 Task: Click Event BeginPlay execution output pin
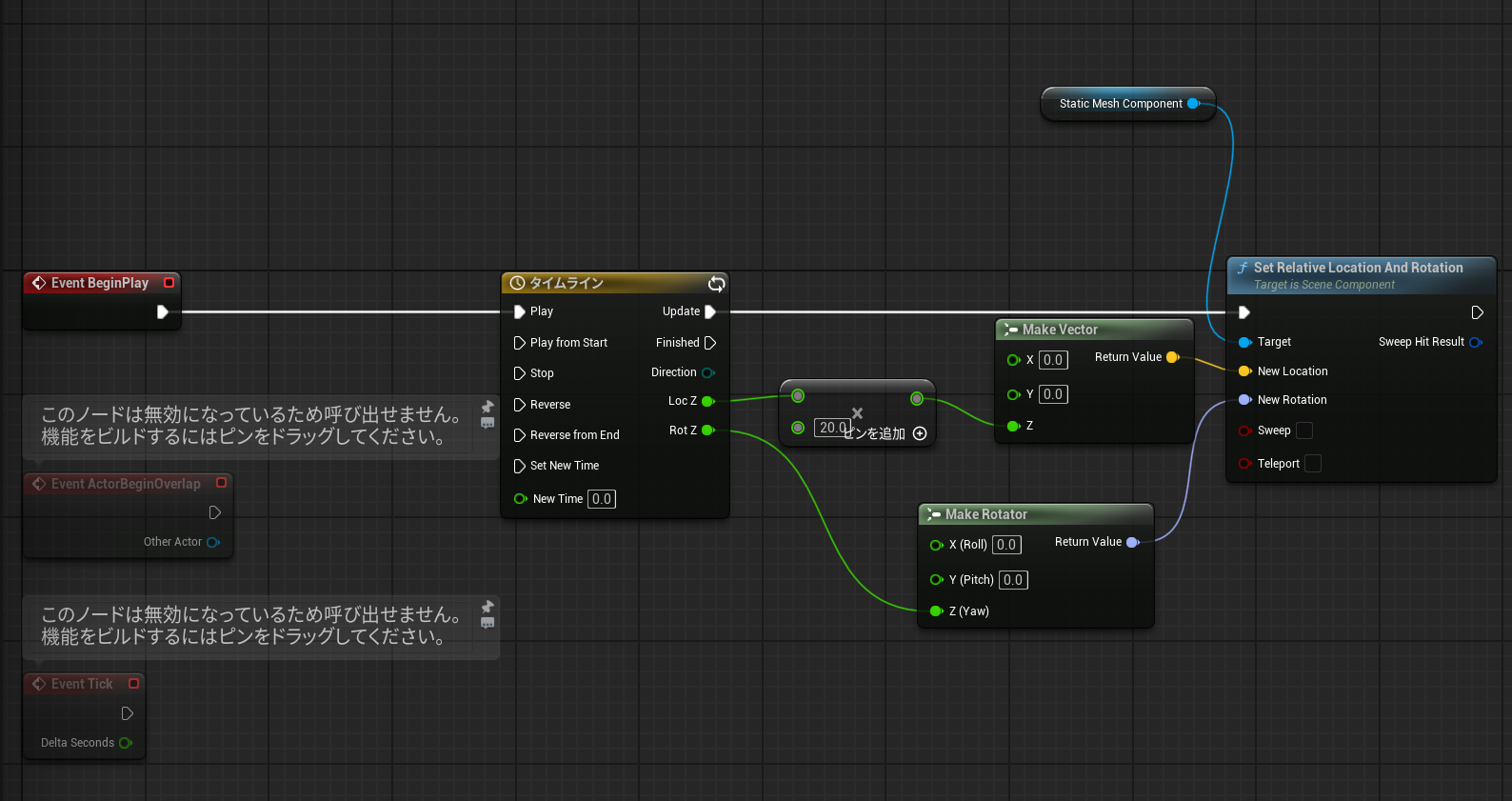[163, 311]
